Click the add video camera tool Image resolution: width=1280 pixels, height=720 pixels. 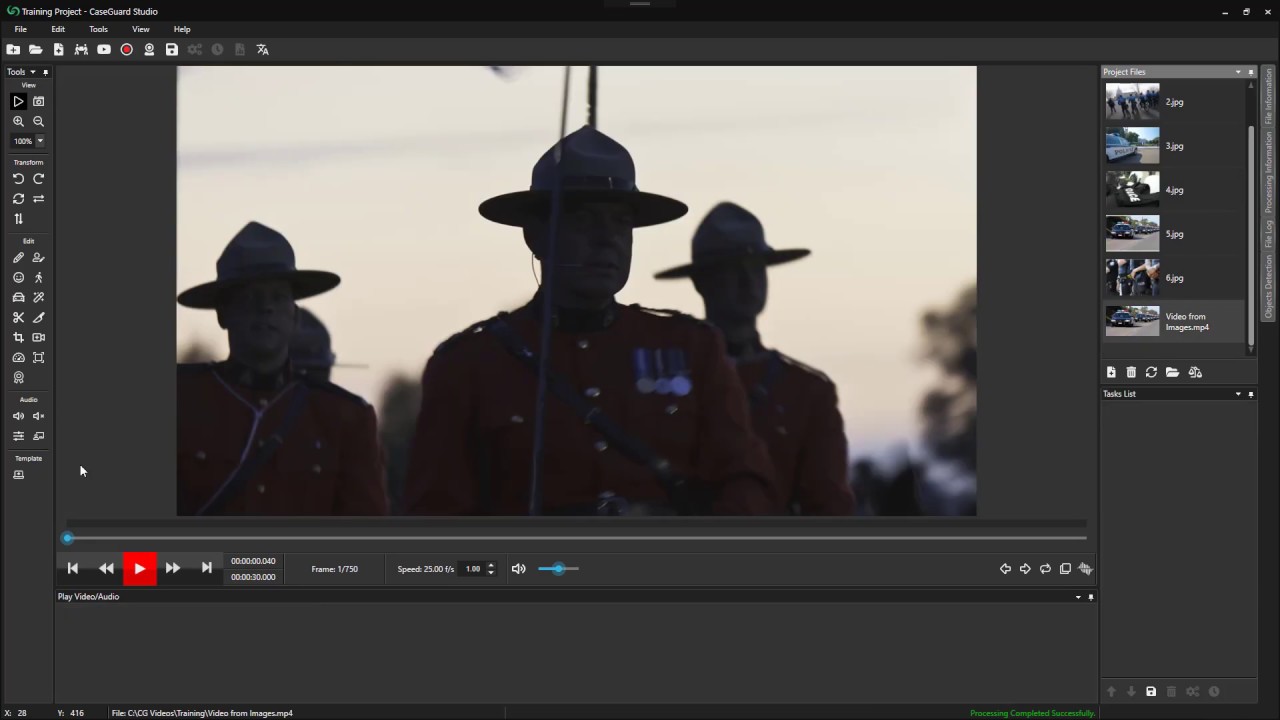pyautogui.click(x=39, y=338)
